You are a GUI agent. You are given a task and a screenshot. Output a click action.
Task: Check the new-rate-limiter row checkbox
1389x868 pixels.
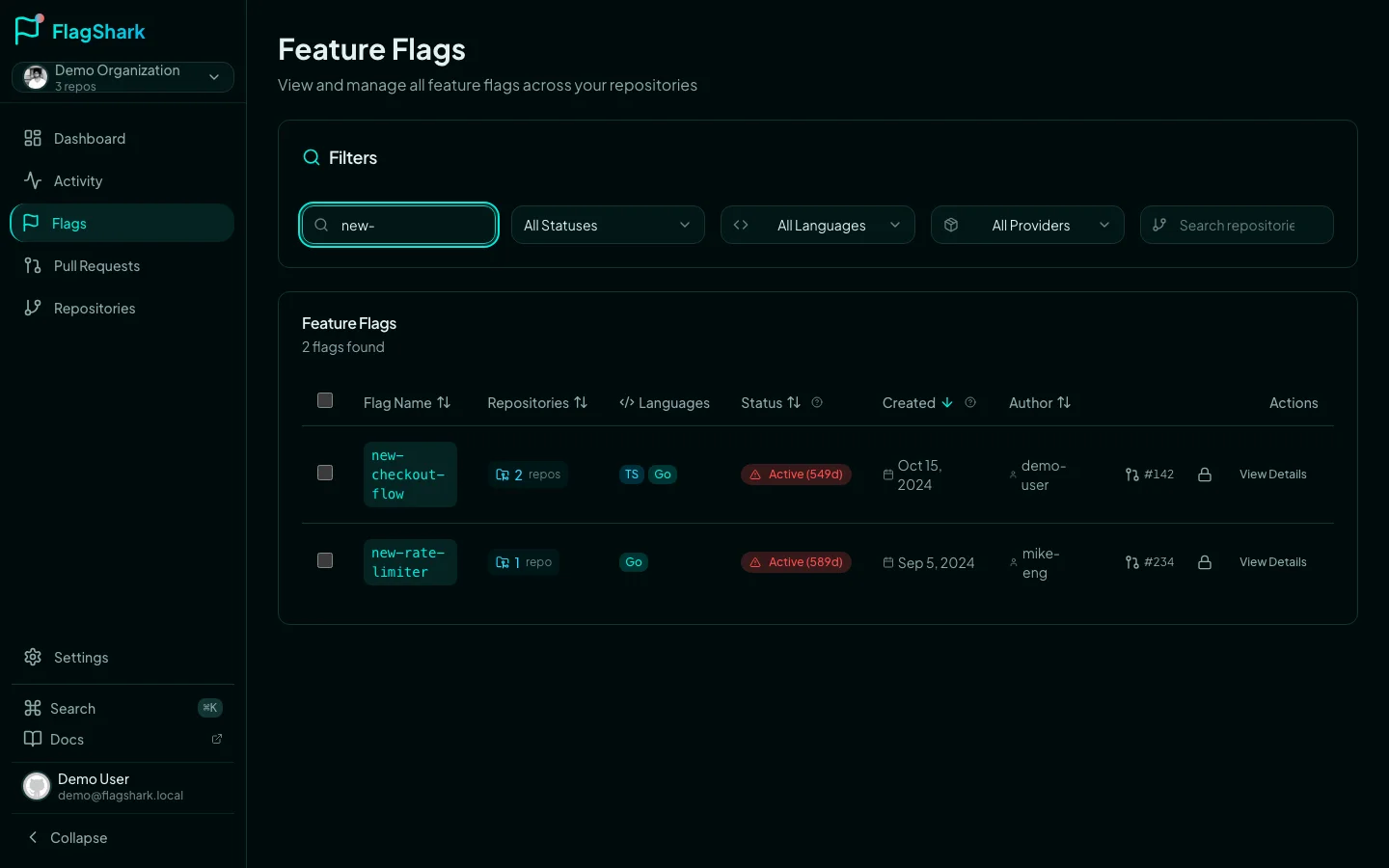coord(325,560)
